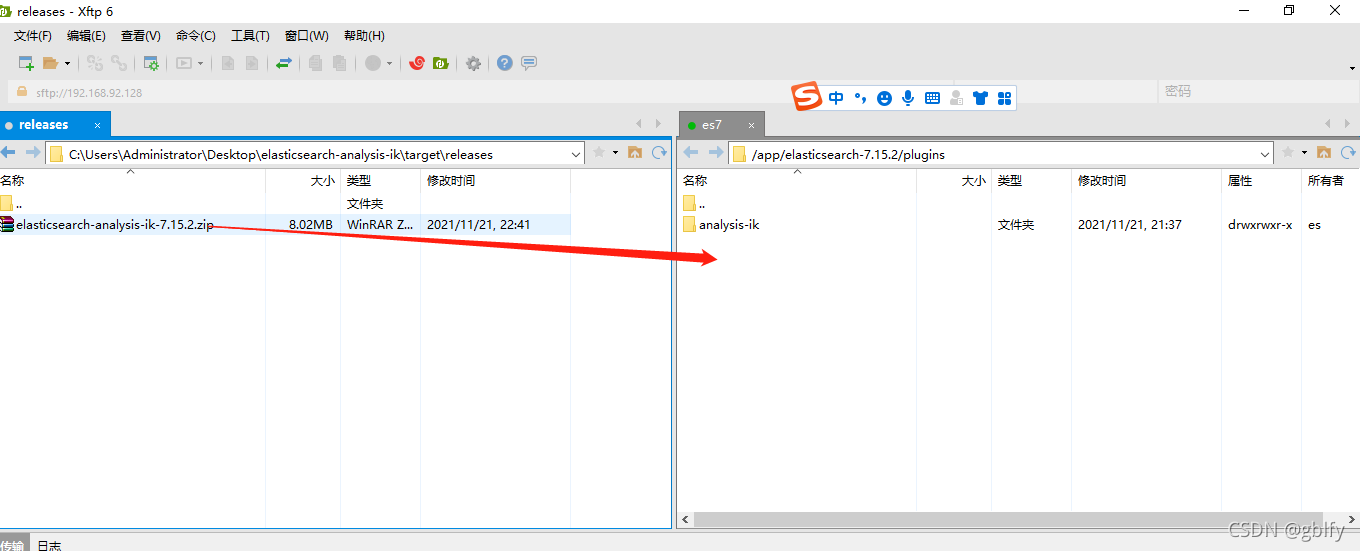This screenshot has width=1360, height=551.
Task: Click Forward arrow in remote es7 pane
Action: [716, 153]
